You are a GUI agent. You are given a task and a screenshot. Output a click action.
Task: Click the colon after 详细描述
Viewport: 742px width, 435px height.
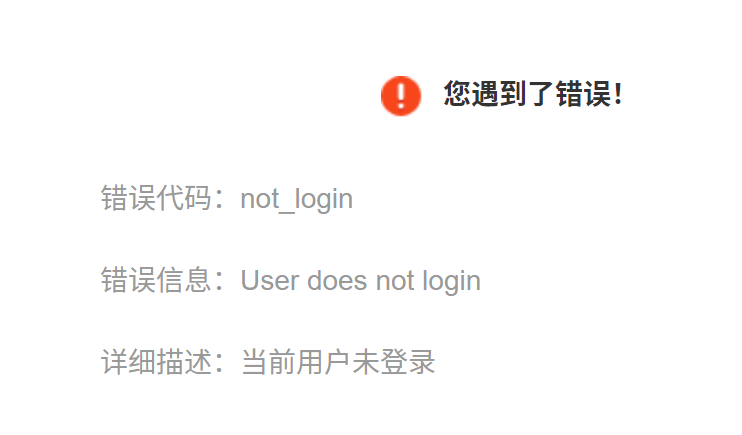[219, 364]
